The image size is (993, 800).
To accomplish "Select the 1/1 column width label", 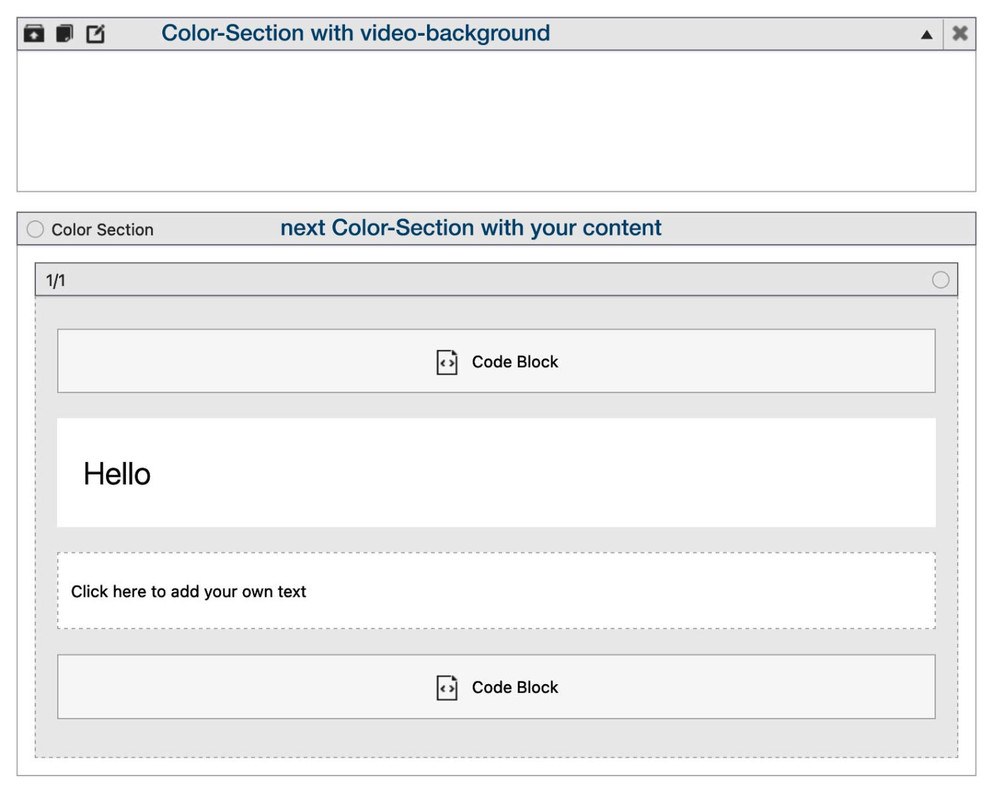I will (x=56, y=281).
